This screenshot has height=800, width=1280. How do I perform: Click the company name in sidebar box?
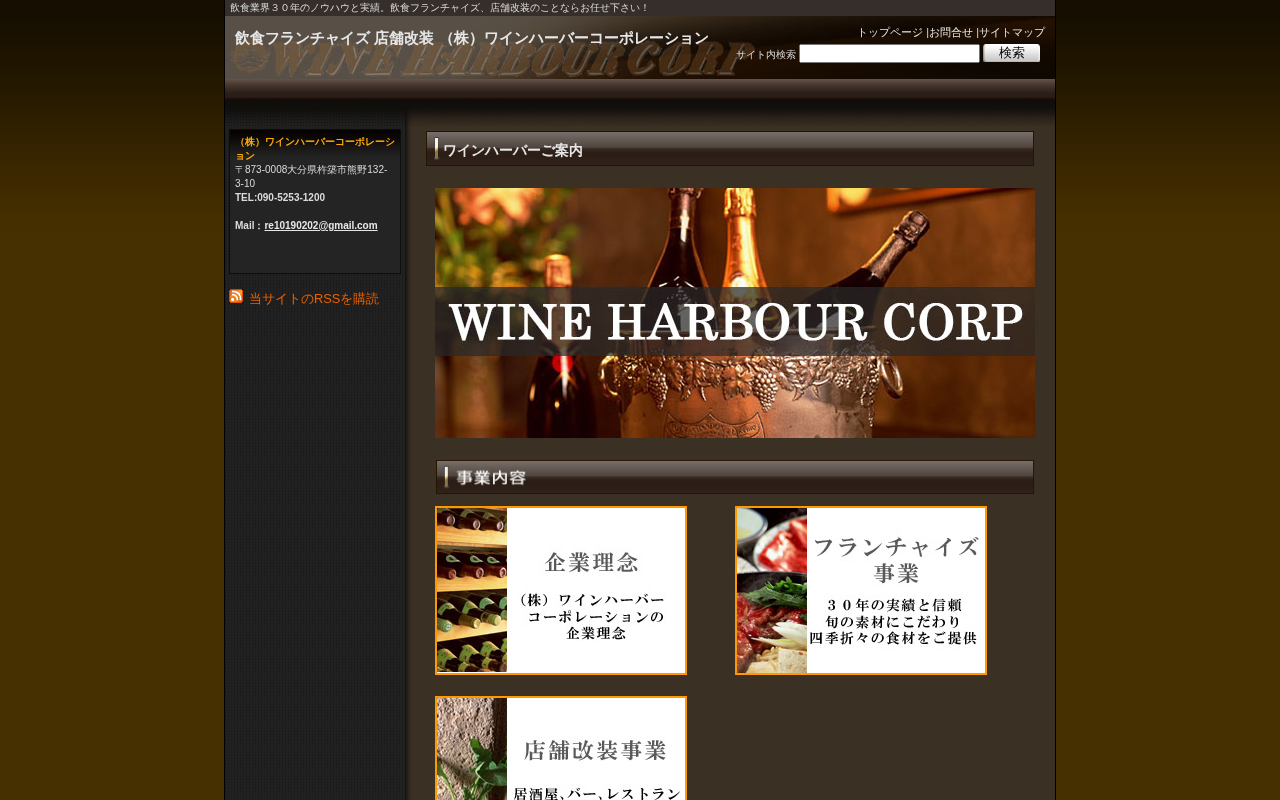(x=315, y=149)
